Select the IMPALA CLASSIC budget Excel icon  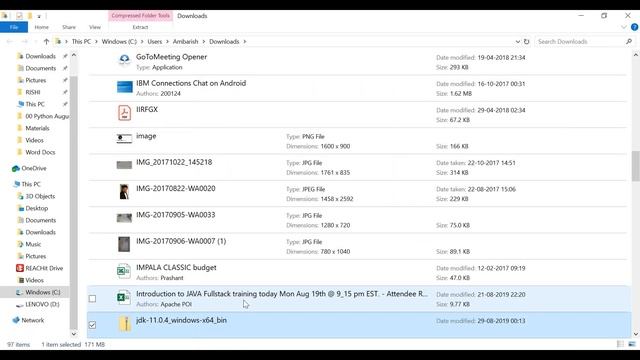tap(124, 271)
